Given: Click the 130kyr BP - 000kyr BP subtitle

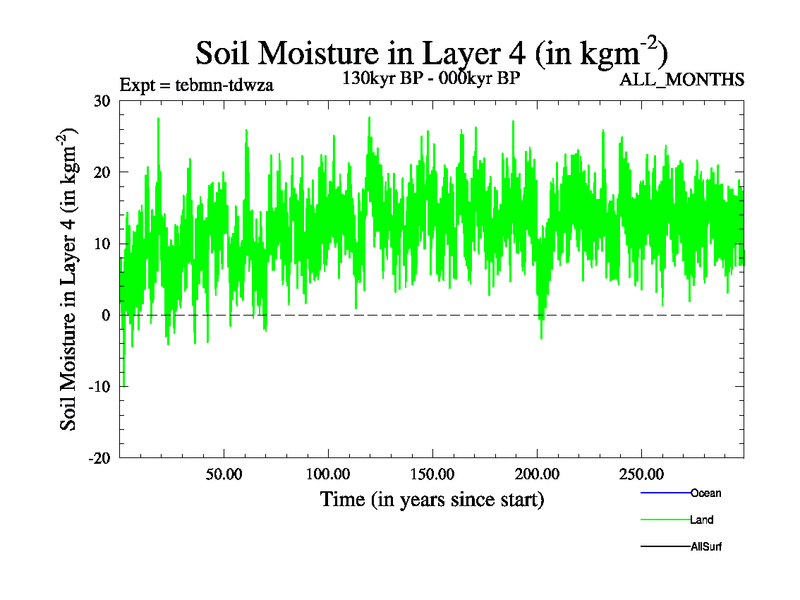Looking at the screenshot, I should pyautogui.click(x=431, y=79).
